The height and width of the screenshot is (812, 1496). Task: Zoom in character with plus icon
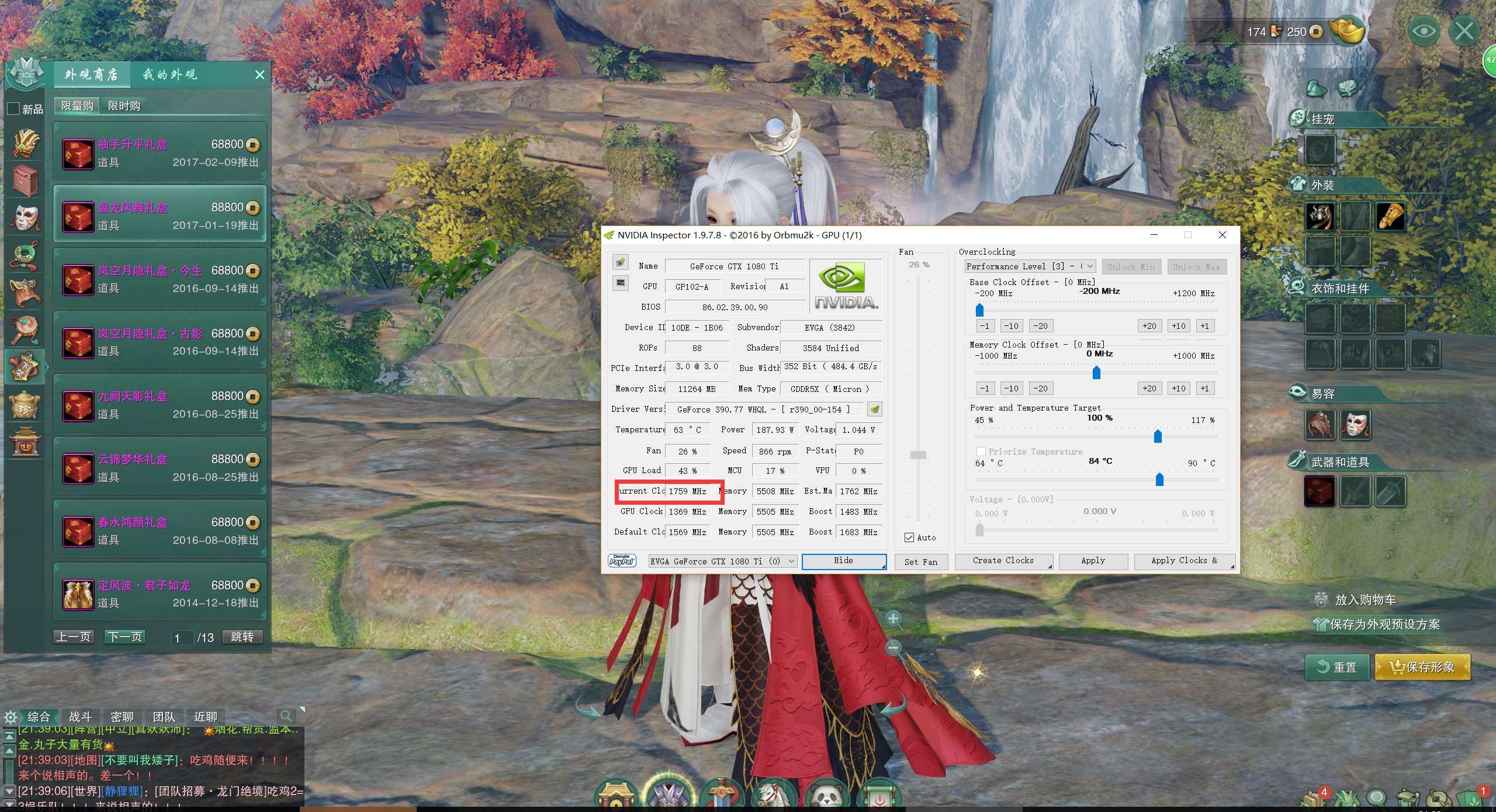[x=894, y=619]
